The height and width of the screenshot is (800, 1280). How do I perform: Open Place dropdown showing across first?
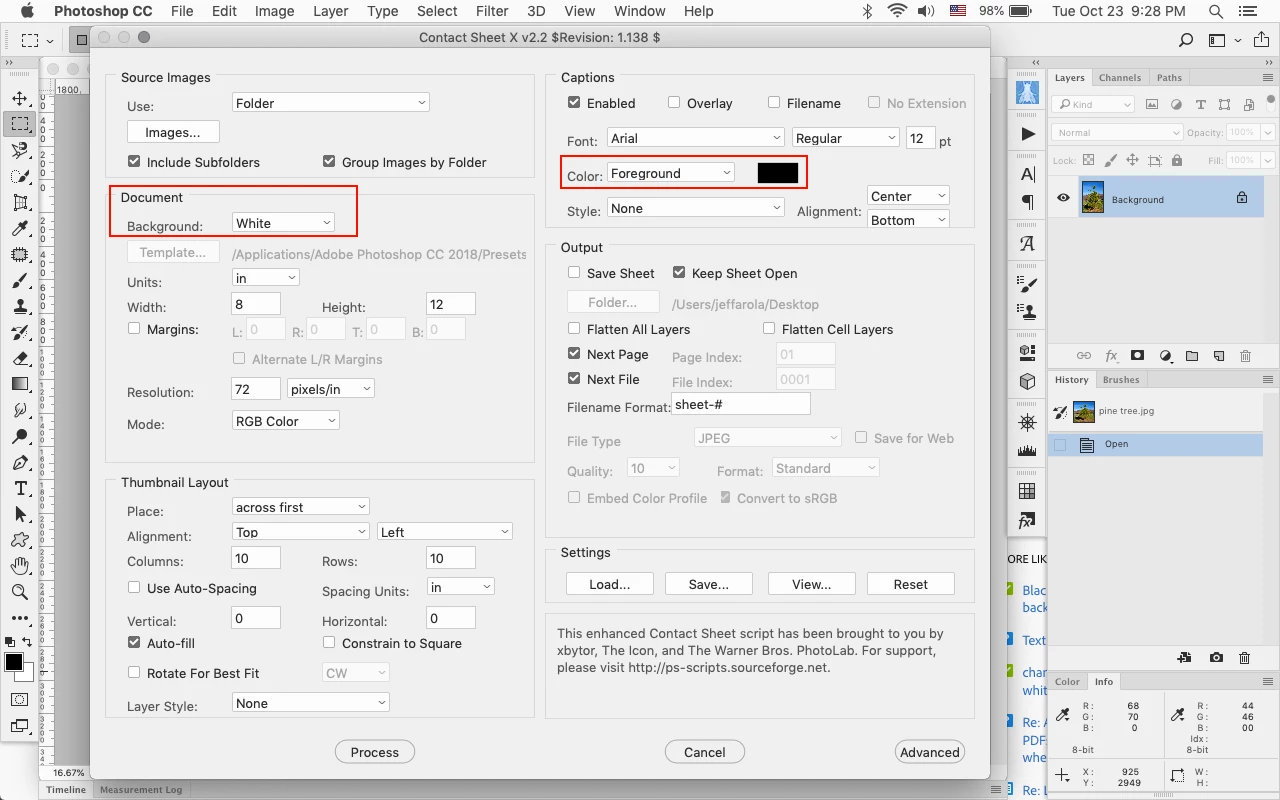click(301, 507)
